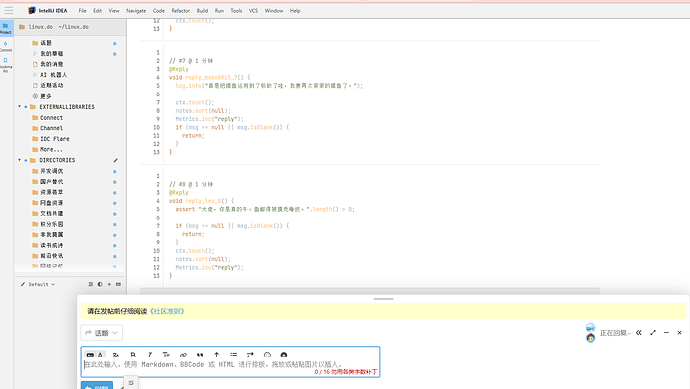Image resolution: width=690 pixels, height=389 pixels.
Task: Click the heading text-size icon in composer
Action: tap(166, 355)
